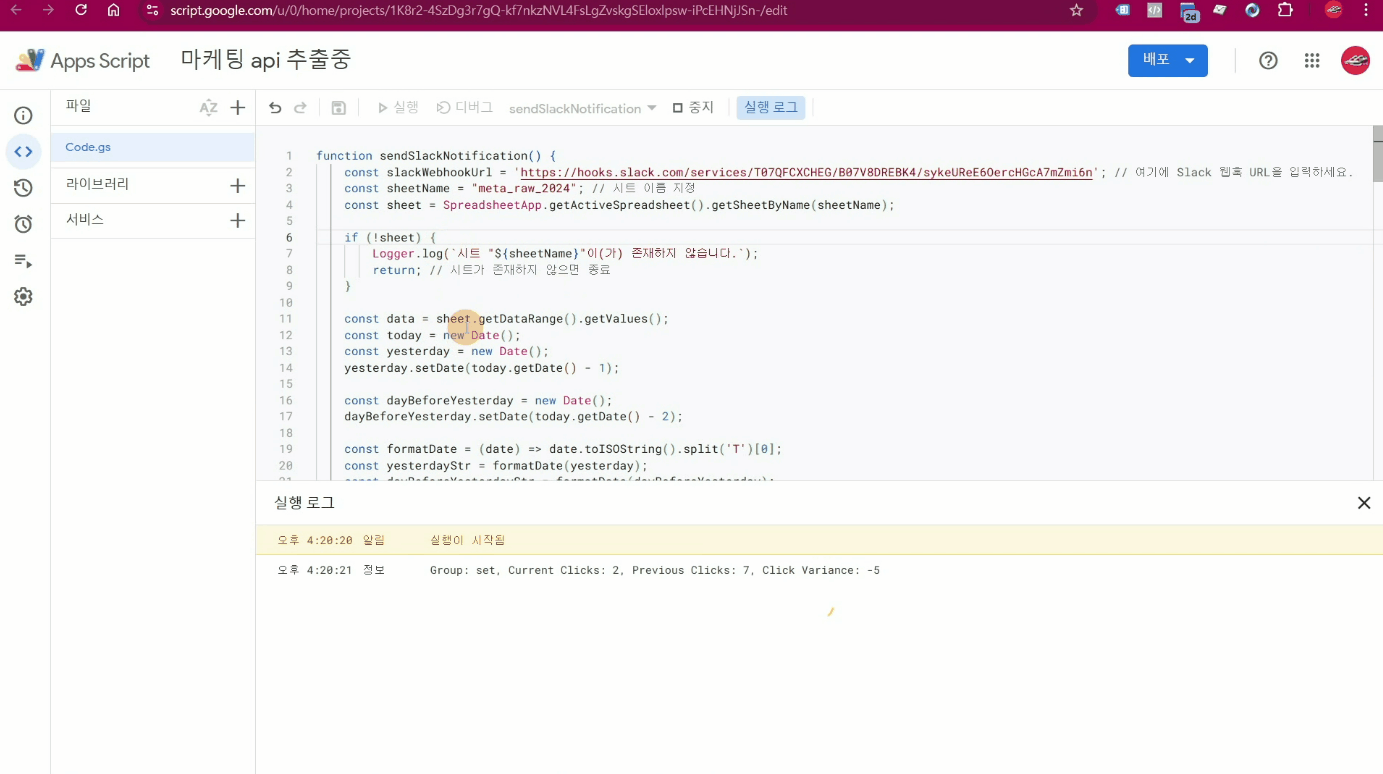
Task: Open the Executions list icon
Action: click(23, 261)
